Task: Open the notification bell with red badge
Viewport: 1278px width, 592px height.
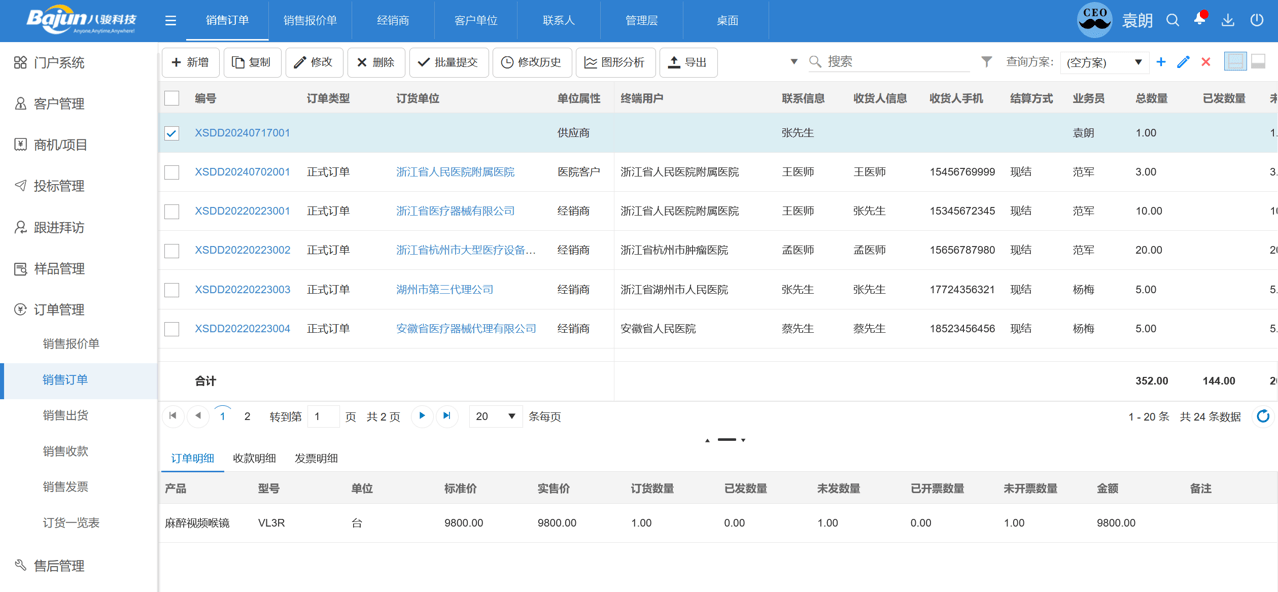Action: (1199, 20)
